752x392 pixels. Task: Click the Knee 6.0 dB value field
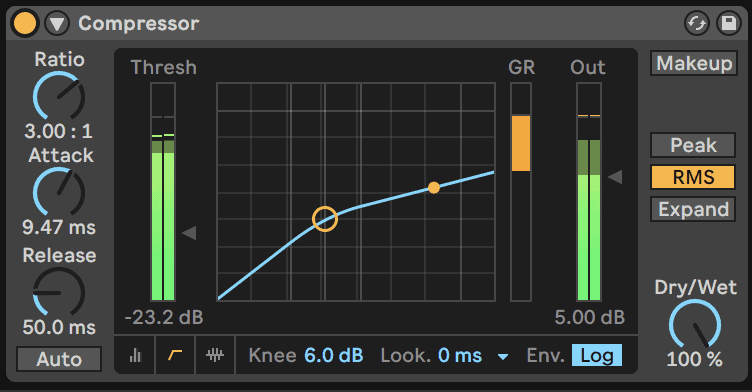tap(334, 356)
